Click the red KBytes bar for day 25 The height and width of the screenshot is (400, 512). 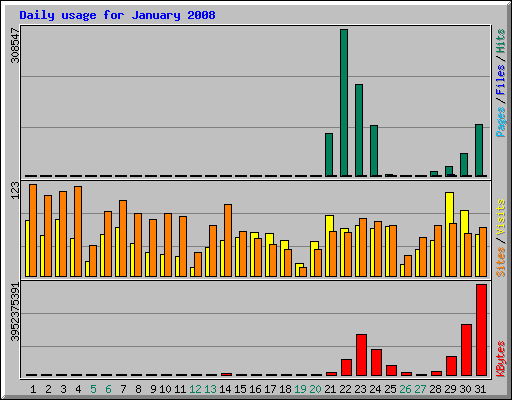coord(391,371)
